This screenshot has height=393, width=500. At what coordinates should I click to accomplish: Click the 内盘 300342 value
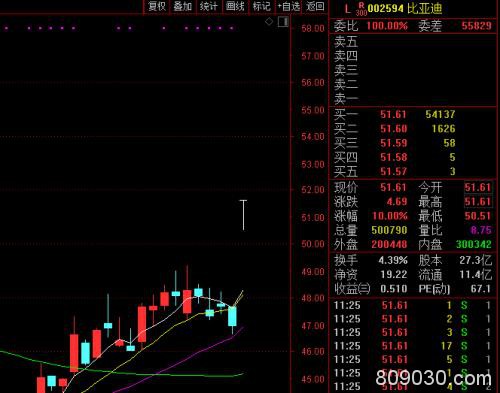tap(474, 244)
